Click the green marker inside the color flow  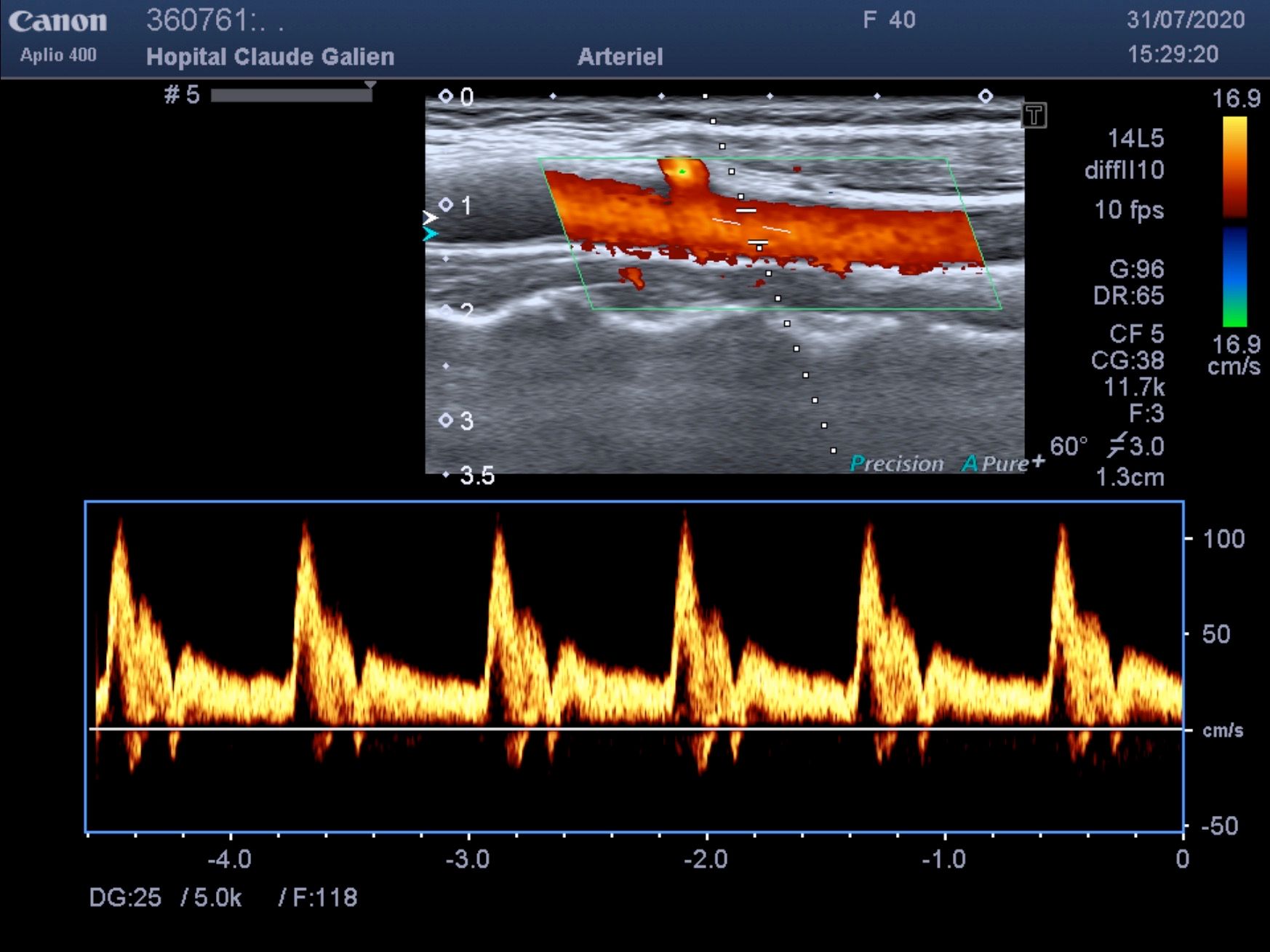point(682,172)
